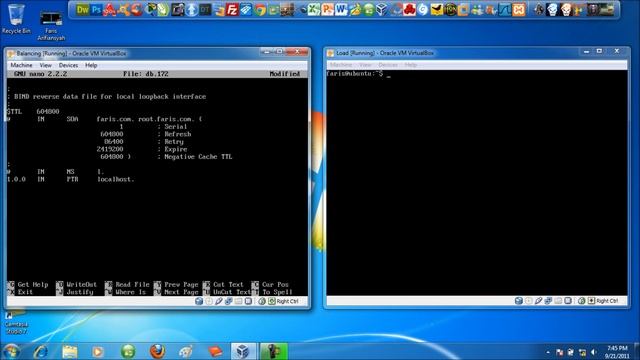
Task: Open Devices menu in Load window
Action: (x=388, y=65)
